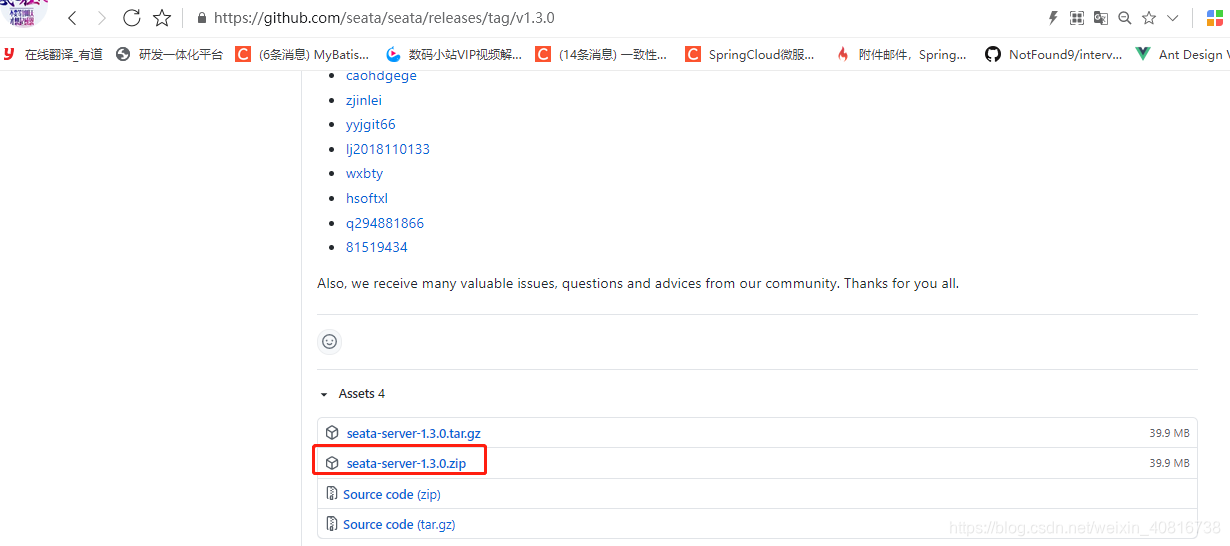Download Source code (zip)
1230x546 pixels.
point(392,494)
